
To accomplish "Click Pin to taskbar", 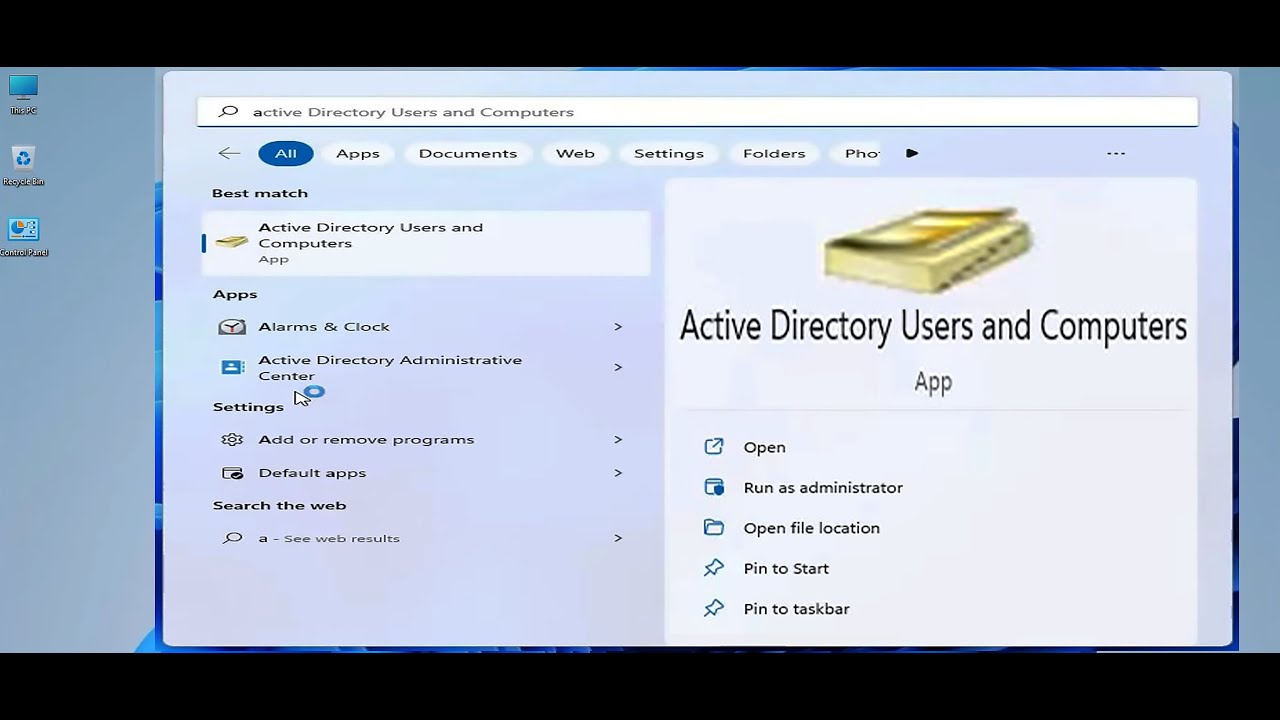I will pos(796,608).
